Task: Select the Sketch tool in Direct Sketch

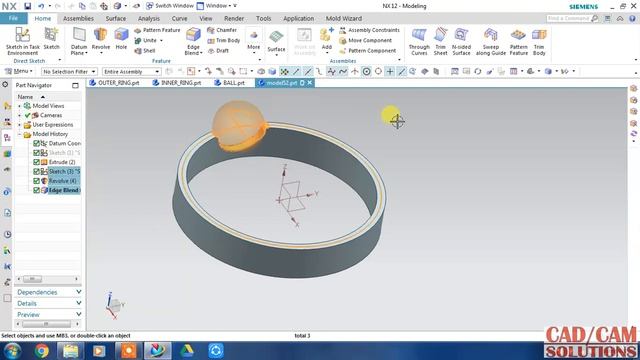Action: point(51,39)
